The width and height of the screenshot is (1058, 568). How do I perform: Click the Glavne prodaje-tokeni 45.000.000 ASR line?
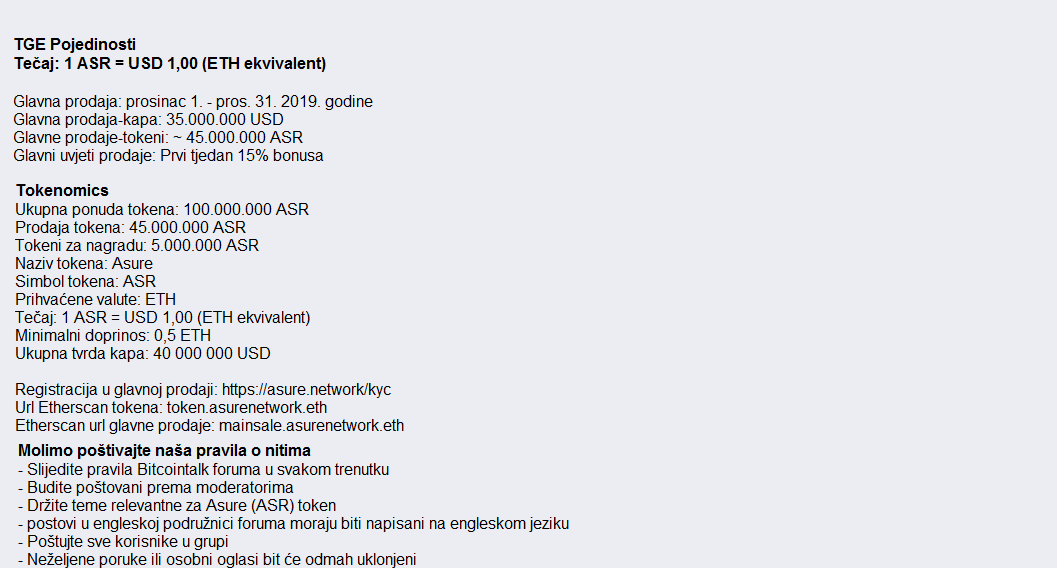tap(158, 138)
